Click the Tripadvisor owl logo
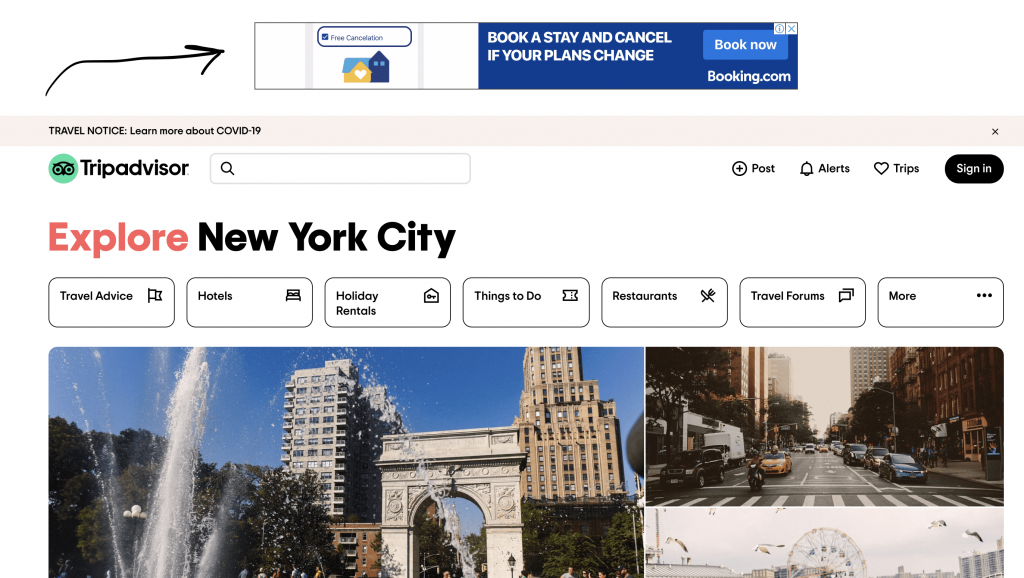 tap(63, 169)
